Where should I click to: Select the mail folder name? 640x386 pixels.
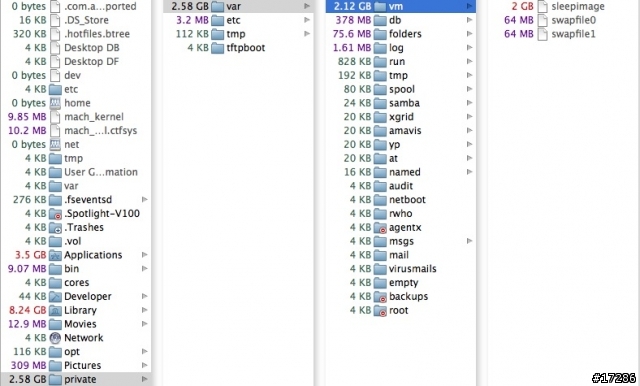tap(399, 255)
